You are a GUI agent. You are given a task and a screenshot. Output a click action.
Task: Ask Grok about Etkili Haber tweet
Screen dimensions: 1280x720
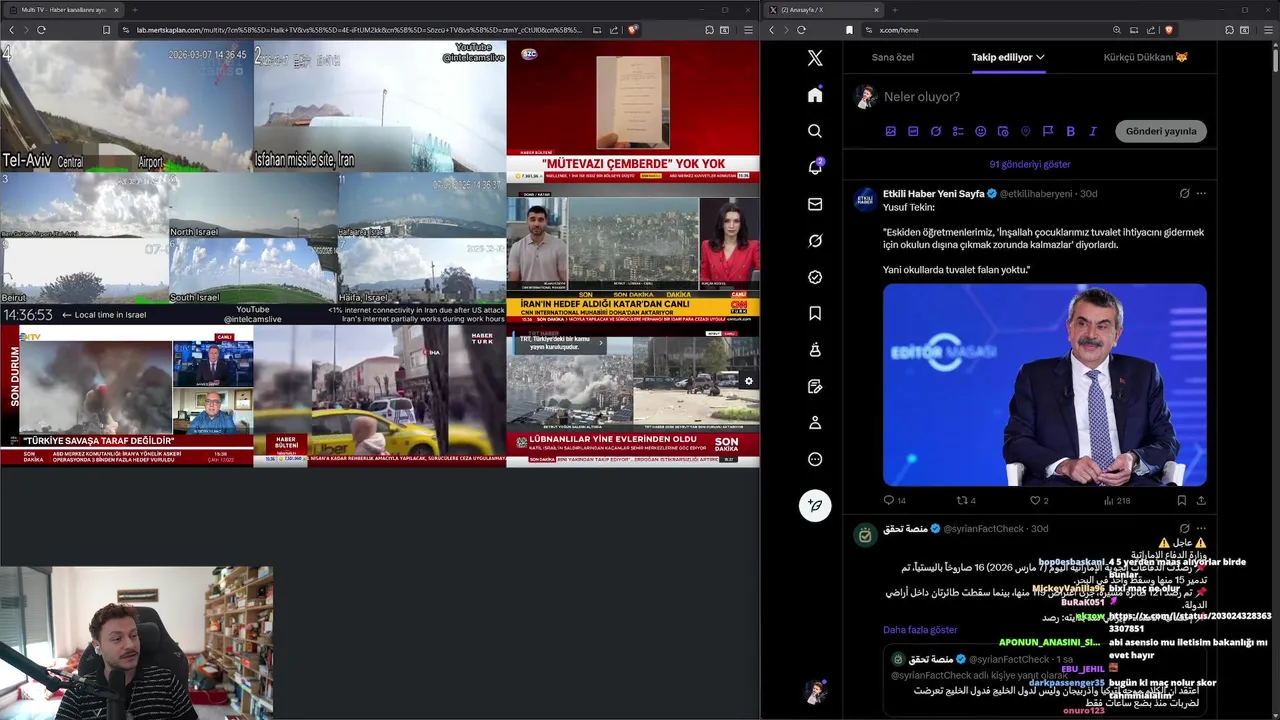point(1184,193)
